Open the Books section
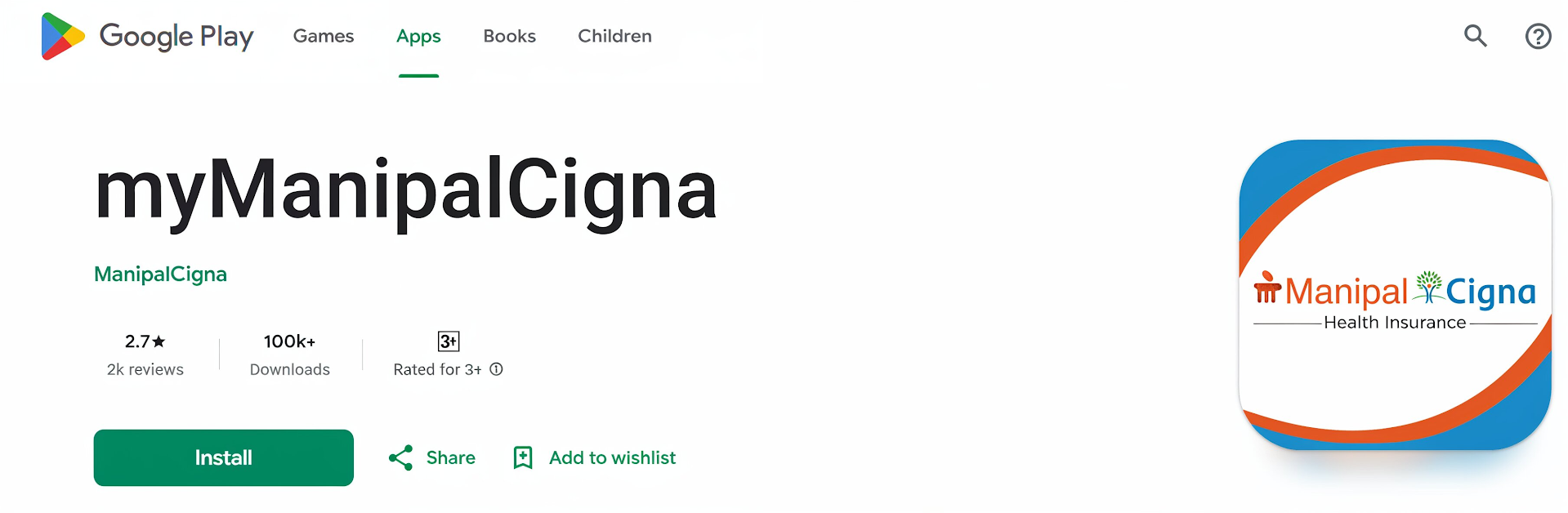The height and width of the screenshot is (513, 1568). point(509,36)
